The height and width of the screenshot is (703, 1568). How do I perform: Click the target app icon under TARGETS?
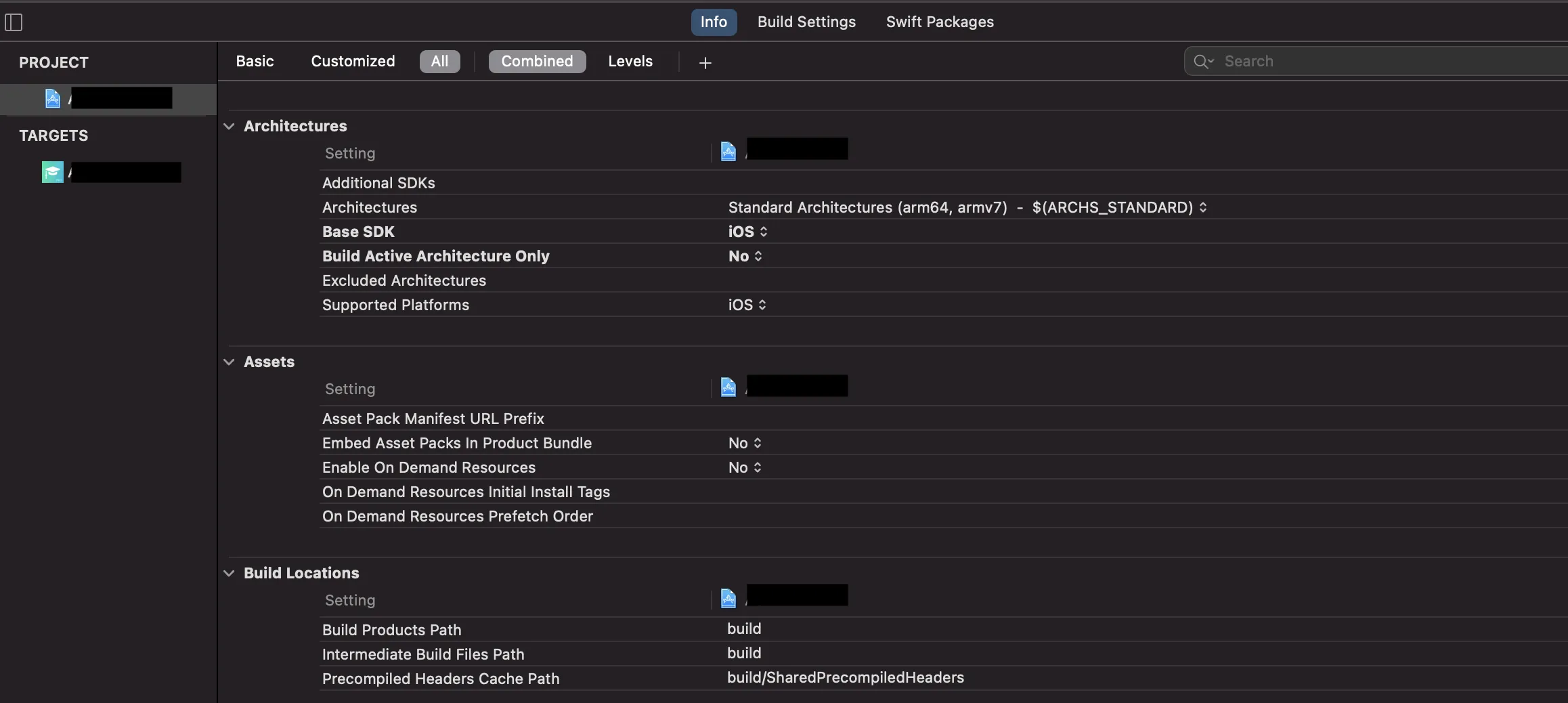coord(53,172)
